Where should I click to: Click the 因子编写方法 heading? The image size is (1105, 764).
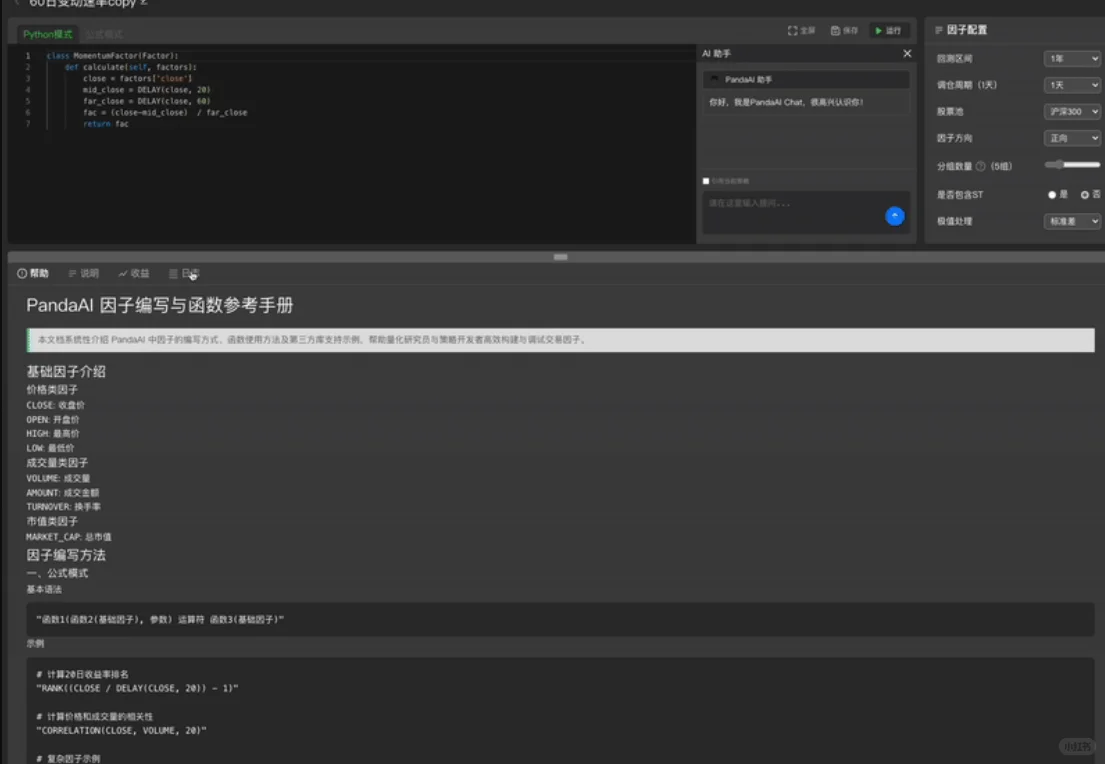pos(66,555)
